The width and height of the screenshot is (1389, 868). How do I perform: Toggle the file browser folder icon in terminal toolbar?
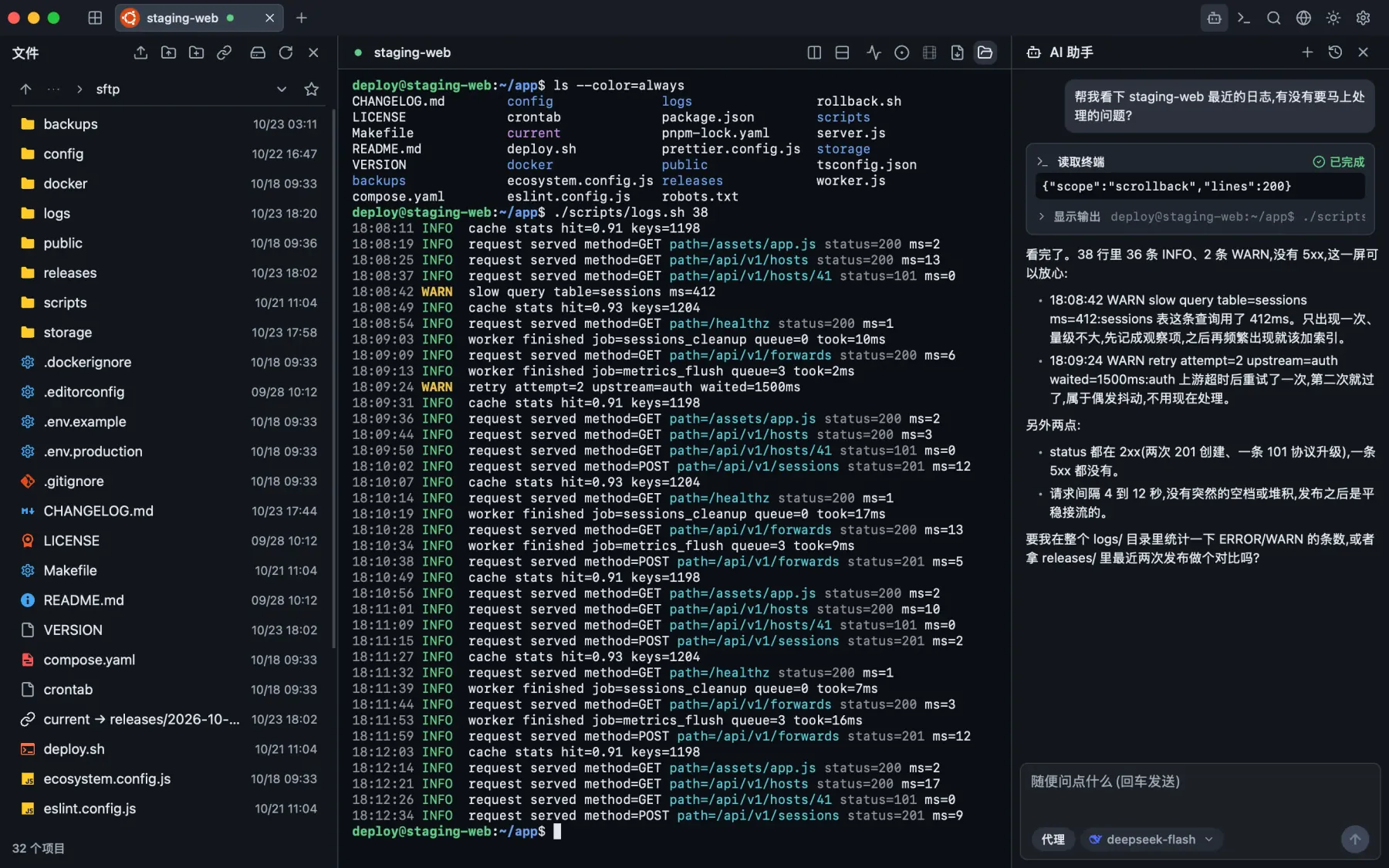985,52
